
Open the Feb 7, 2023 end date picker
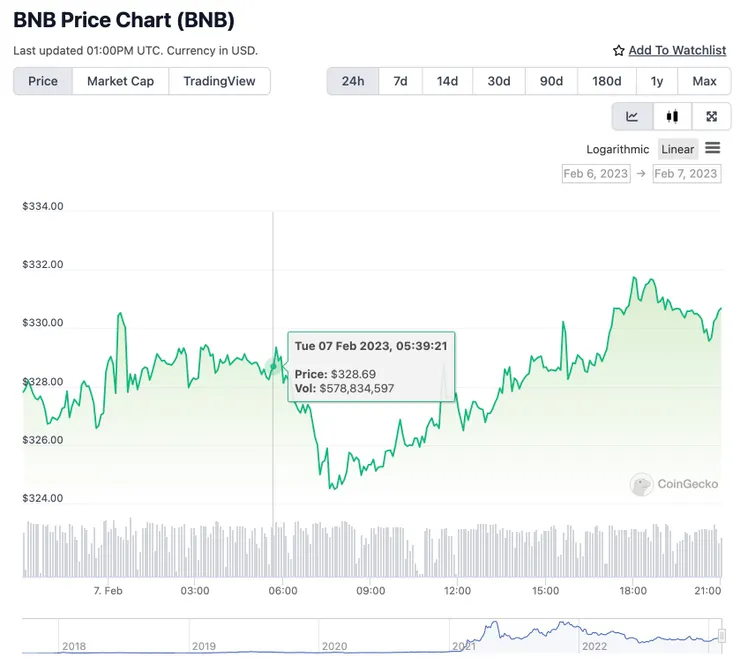686,173
